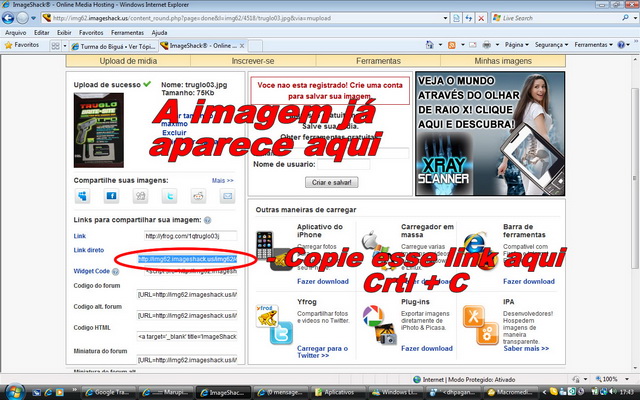Open the recent pages dropdown beside Forward
Screen dimensions: 640x400
point(33,18)
